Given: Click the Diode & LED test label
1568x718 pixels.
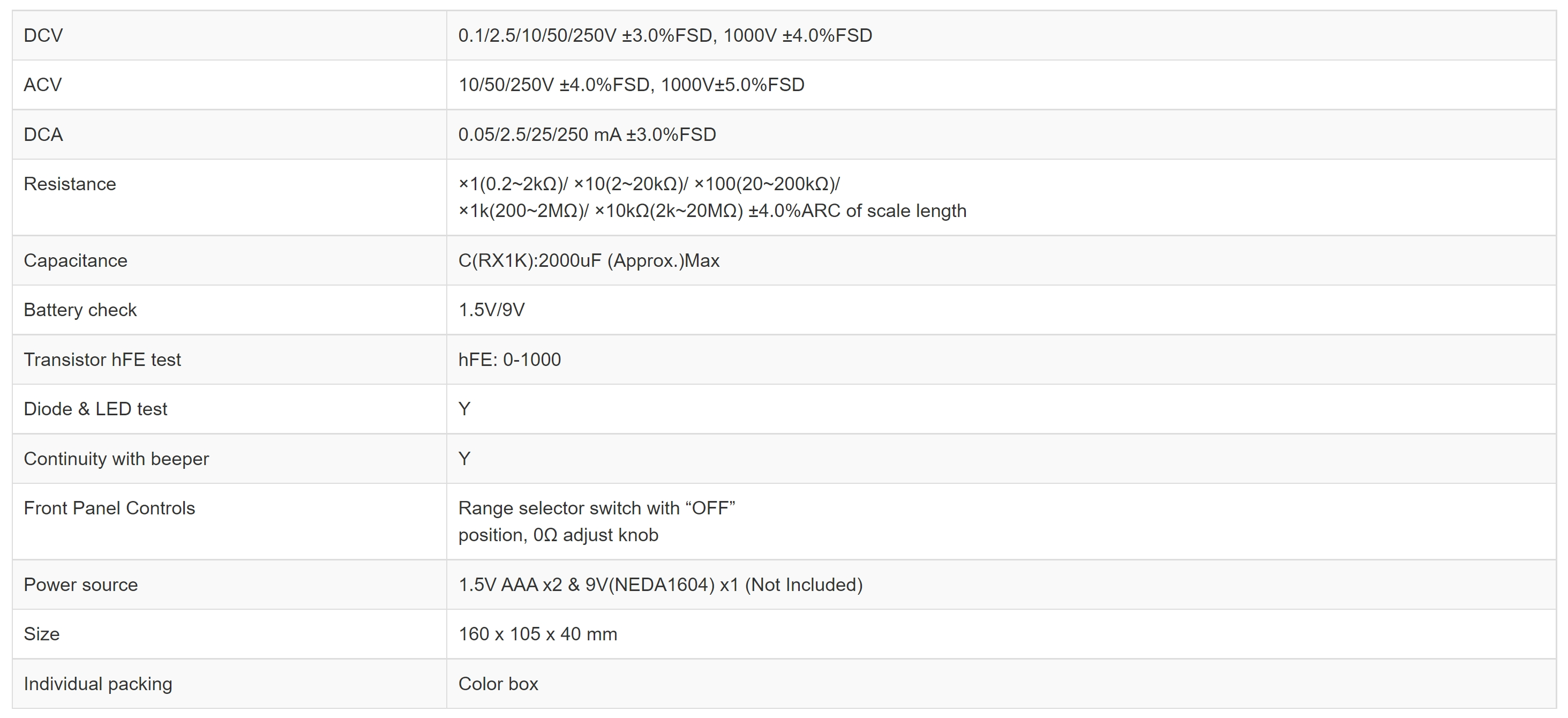Looking at the screenshot, I should pyautogui.click(x=95, y=409).
